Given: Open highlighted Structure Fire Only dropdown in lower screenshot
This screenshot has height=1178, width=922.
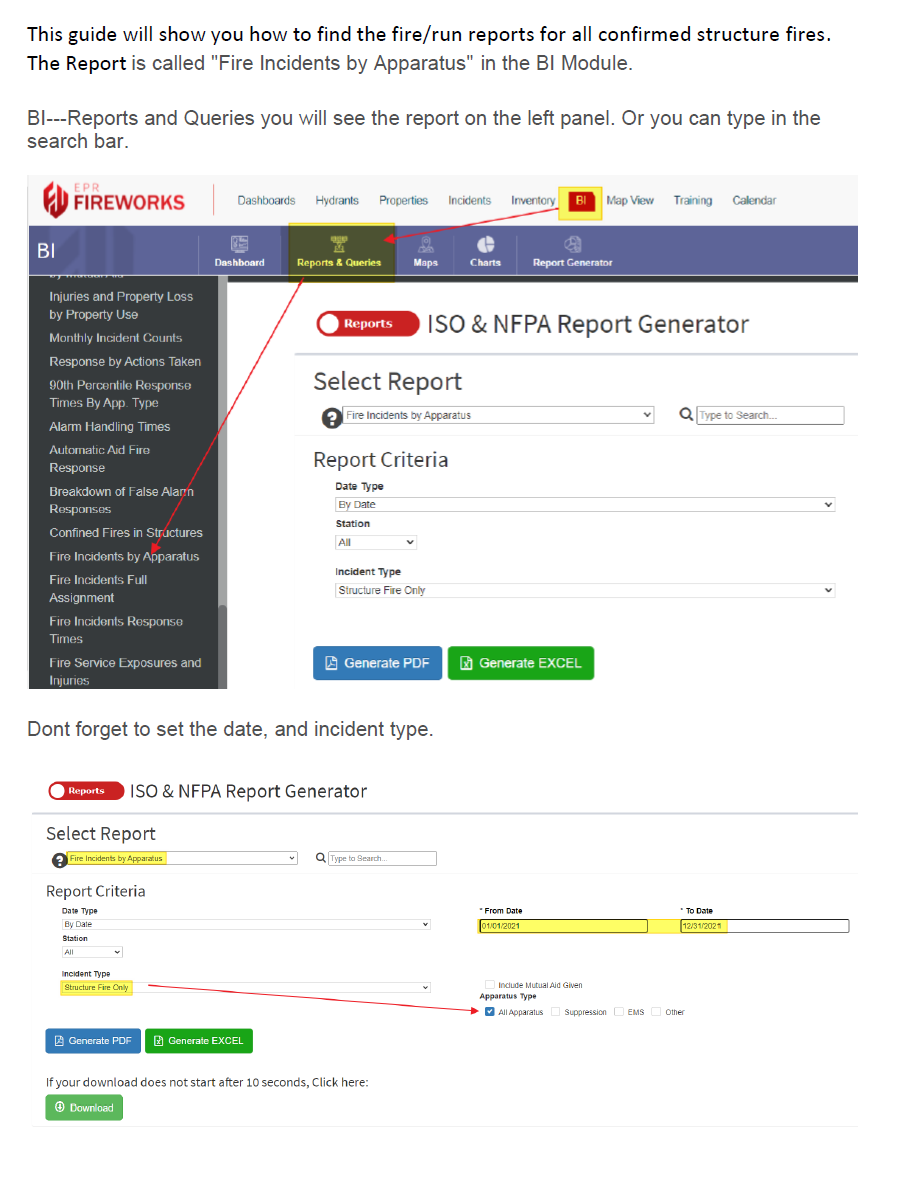Looking at the screenshot, I should click(246, 987).
